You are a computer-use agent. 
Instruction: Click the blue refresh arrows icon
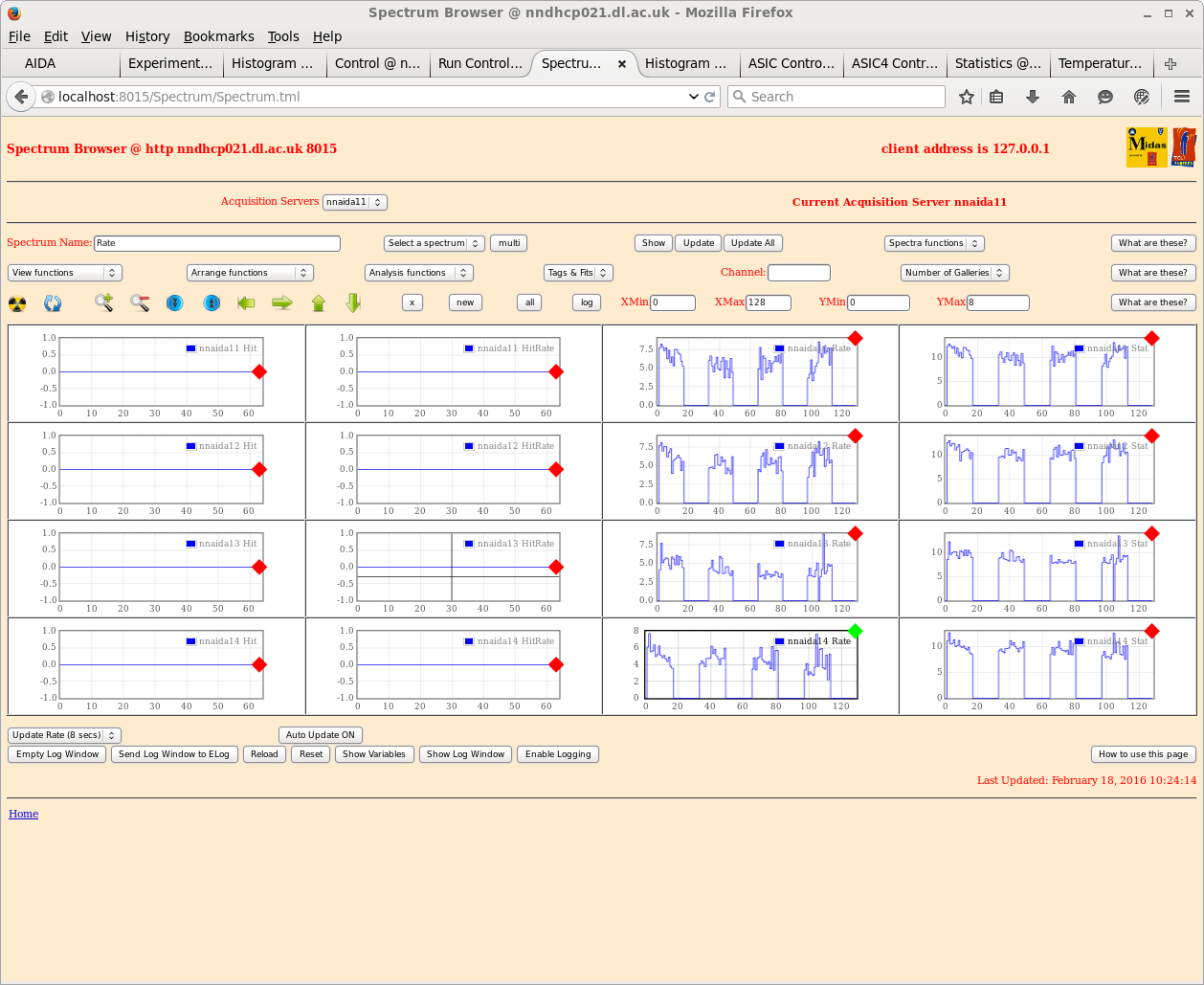click(x=53, y=303)
